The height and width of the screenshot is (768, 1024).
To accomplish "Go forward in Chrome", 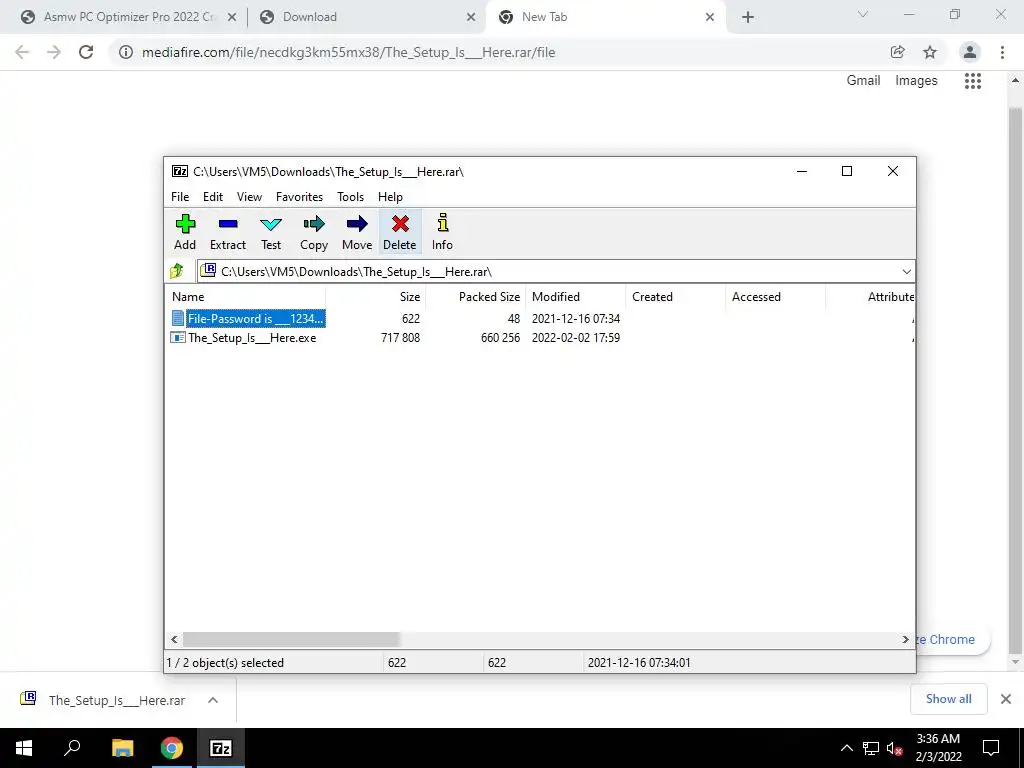I will pyautogui.click(x=54, y=52).
